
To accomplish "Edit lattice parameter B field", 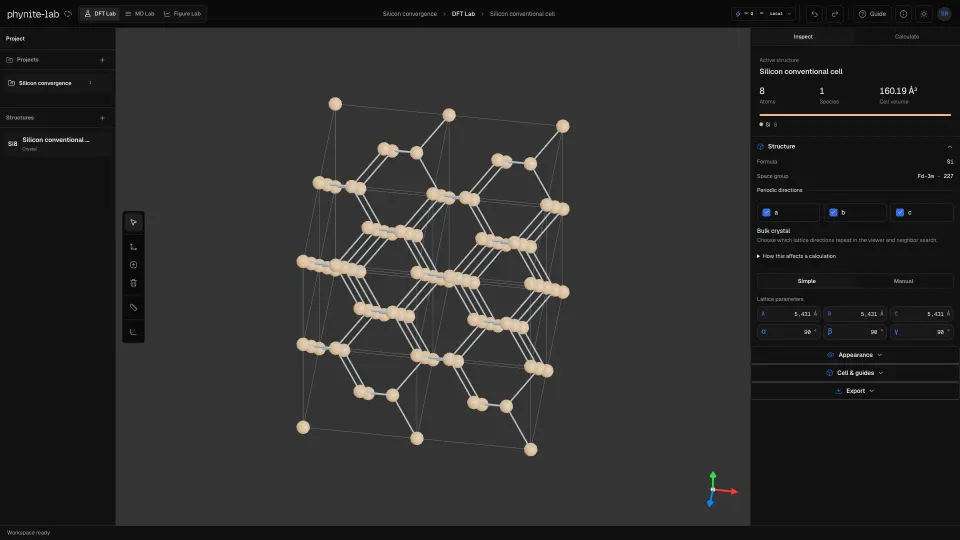I will (x=855, y=313).
